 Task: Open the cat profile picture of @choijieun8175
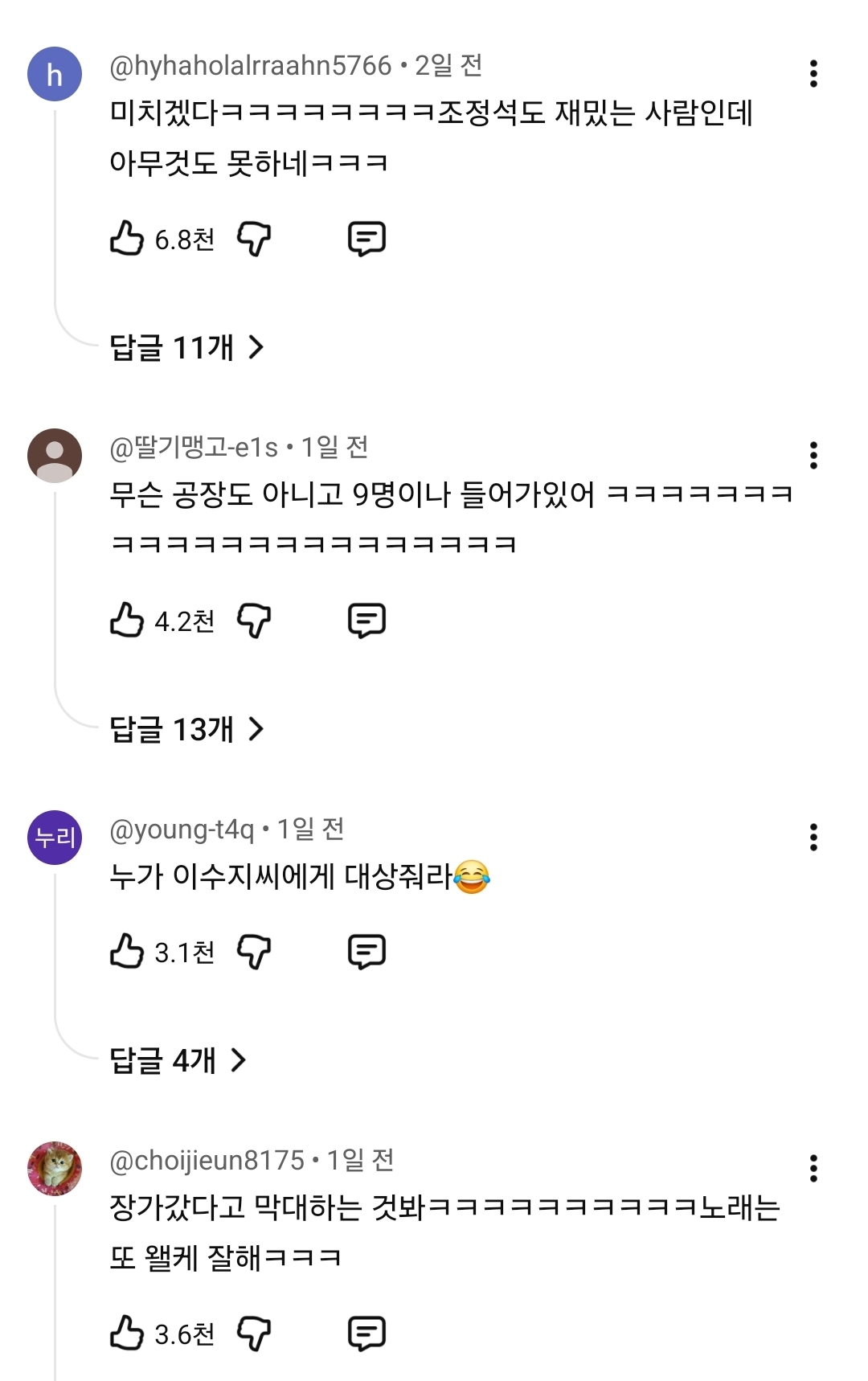55,1168
